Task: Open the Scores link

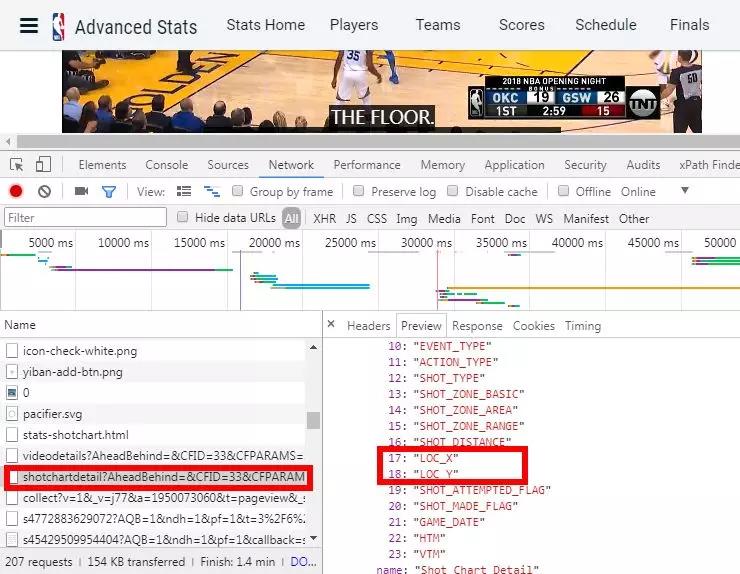Action: (x=521, y=25)
